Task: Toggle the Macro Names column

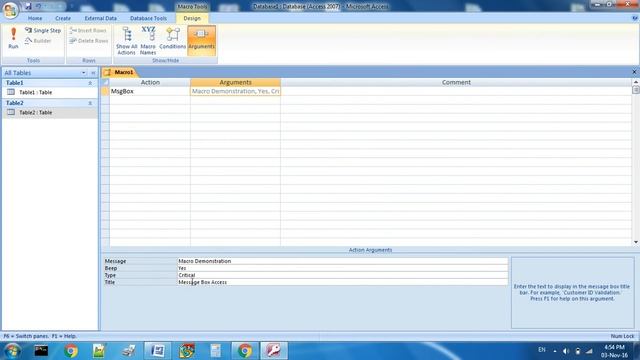Action: pyautogui.click(x=148, y=41)
